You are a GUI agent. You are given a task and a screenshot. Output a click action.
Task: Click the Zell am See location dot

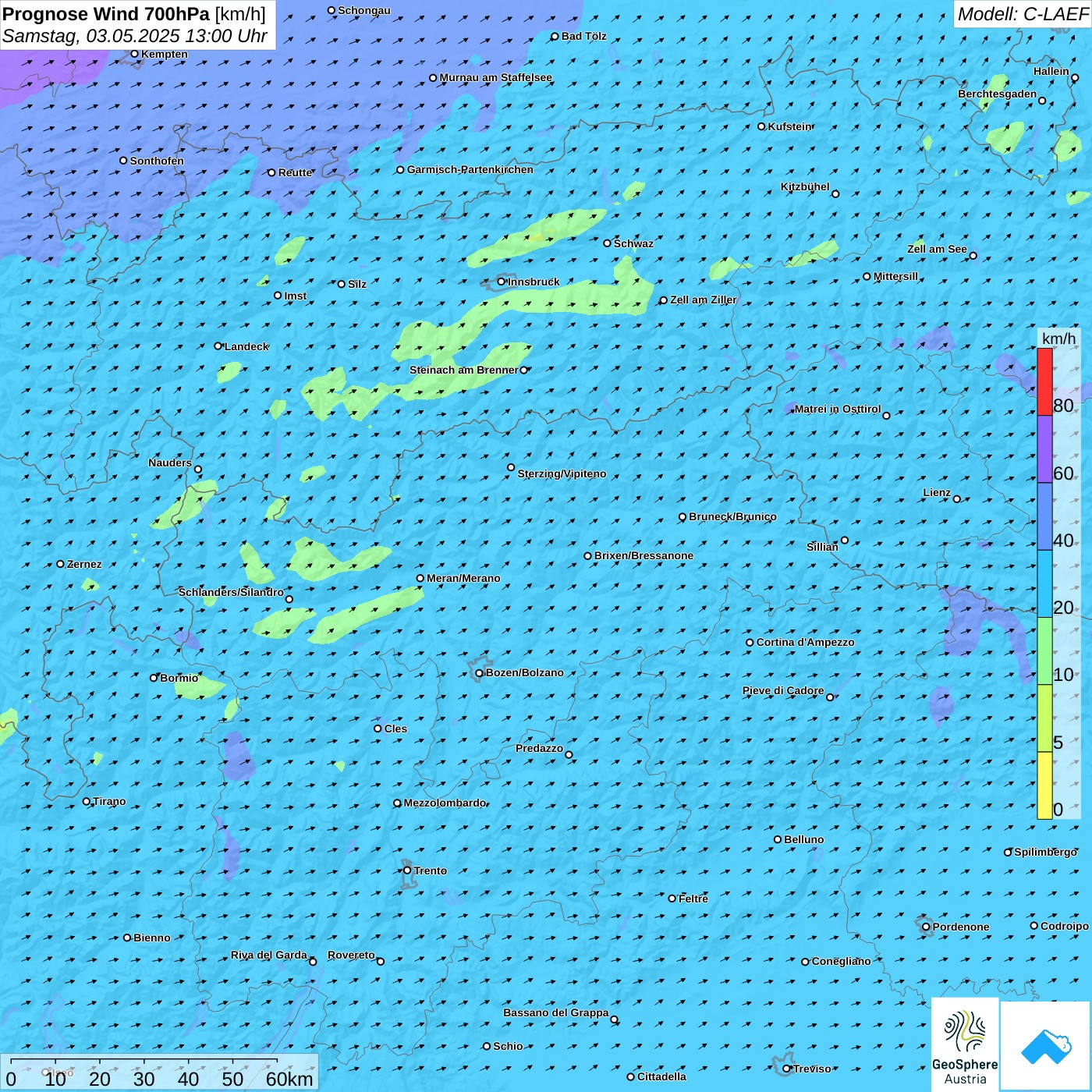pos(973,256)
